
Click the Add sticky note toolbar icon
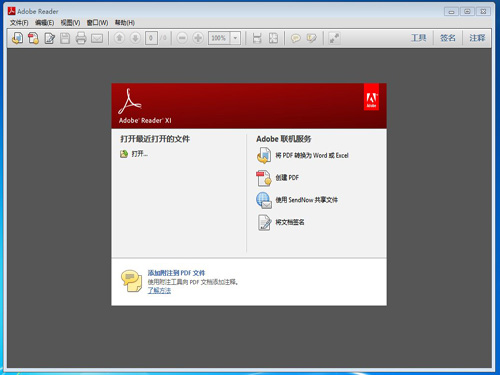pos(295,38)
